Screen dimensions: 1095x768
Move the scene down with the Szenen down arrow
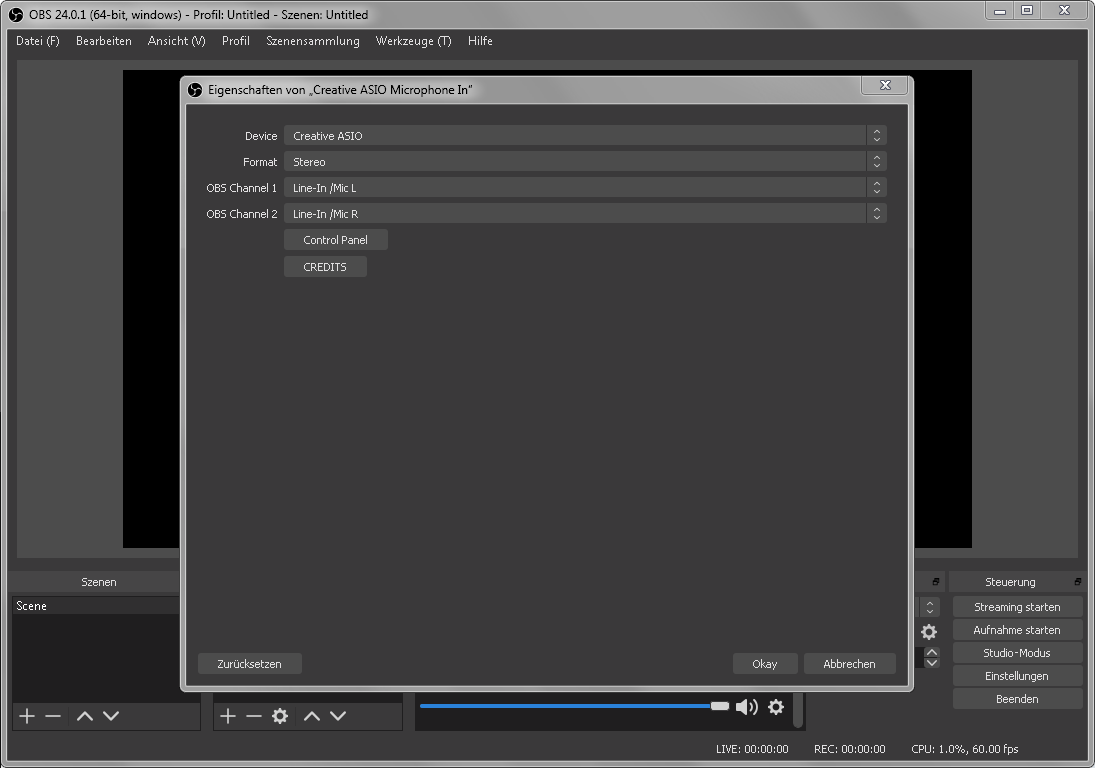point(111,716)
